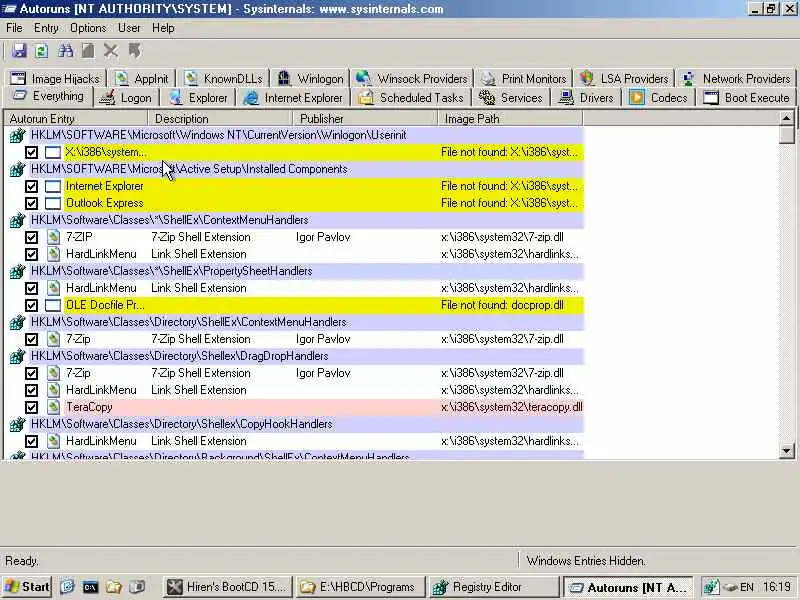Click the Properties toolbar icon
This screenshot has width=800, height=600.
click(88, 51)
